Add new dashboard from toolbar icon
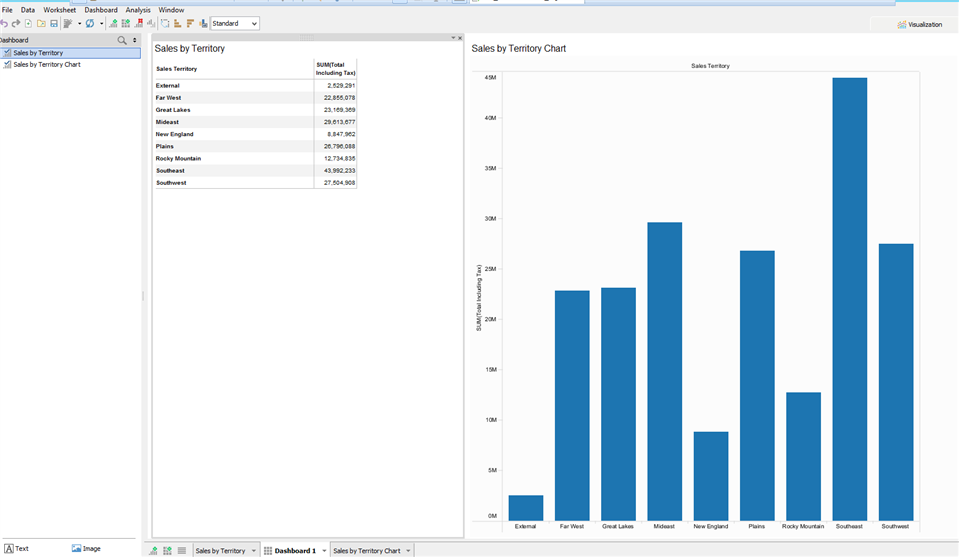This screenshot has width=959, height=557. click(125, 23)
